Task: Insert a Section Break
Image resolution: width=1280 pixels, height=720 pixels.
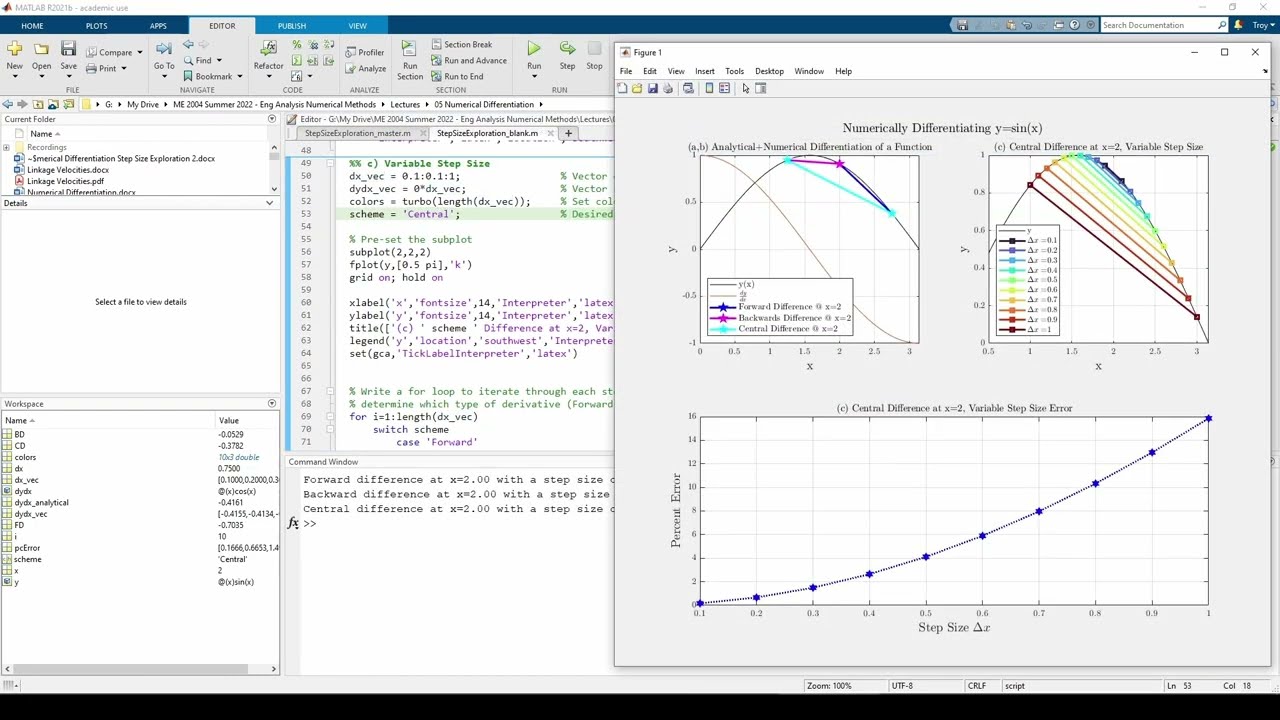Action: pos(461,45)
